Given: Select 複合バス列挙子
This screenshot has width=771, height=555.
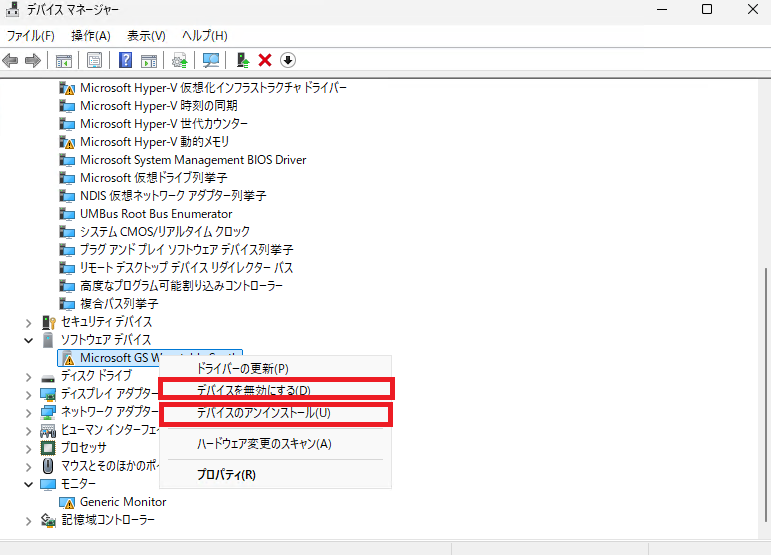Looking at the screenshot, I should (x=119, y=304).
